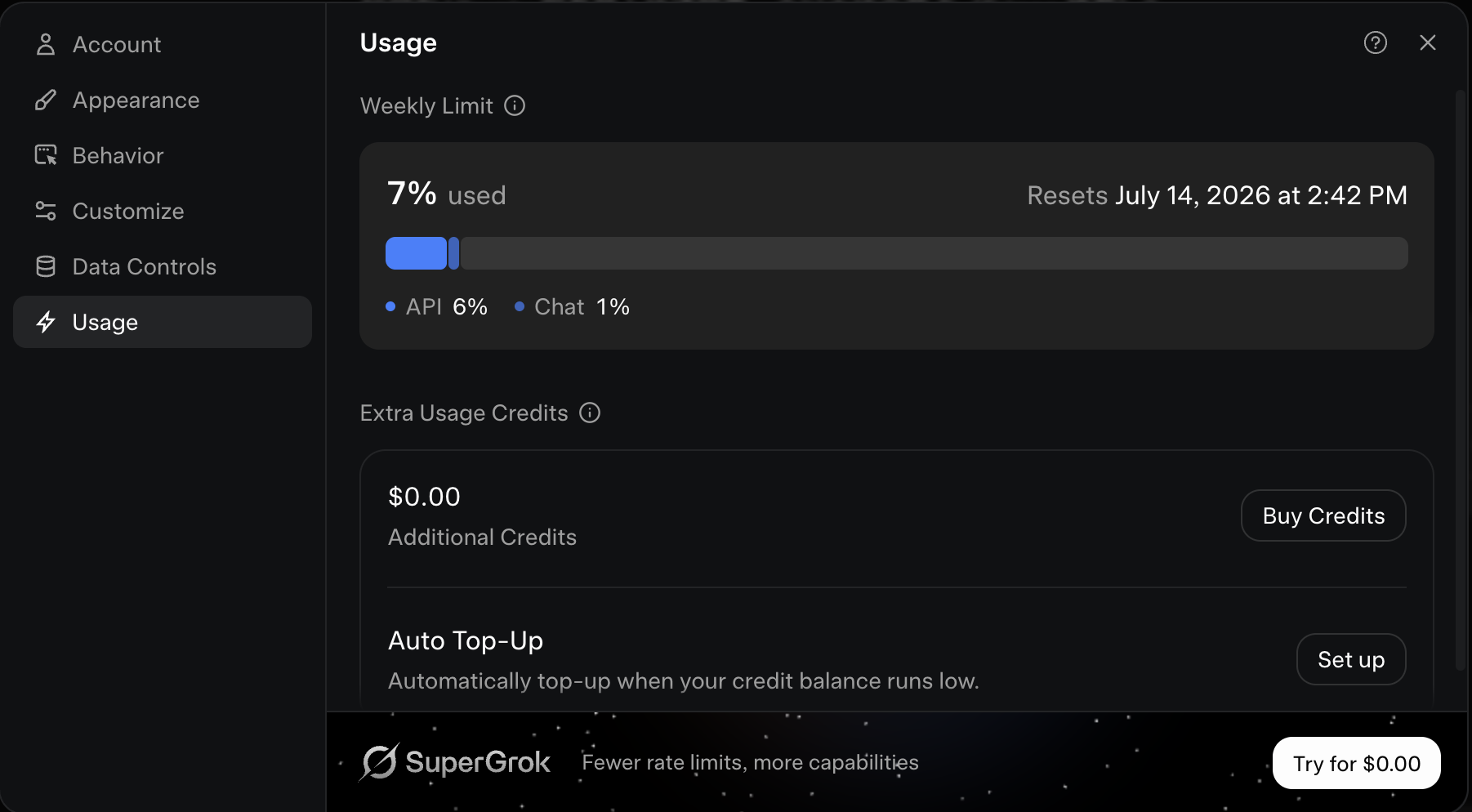Set up Auto Top-Up
The width and height of the screenshot is (1472, 812).
tap(1351, 659)
